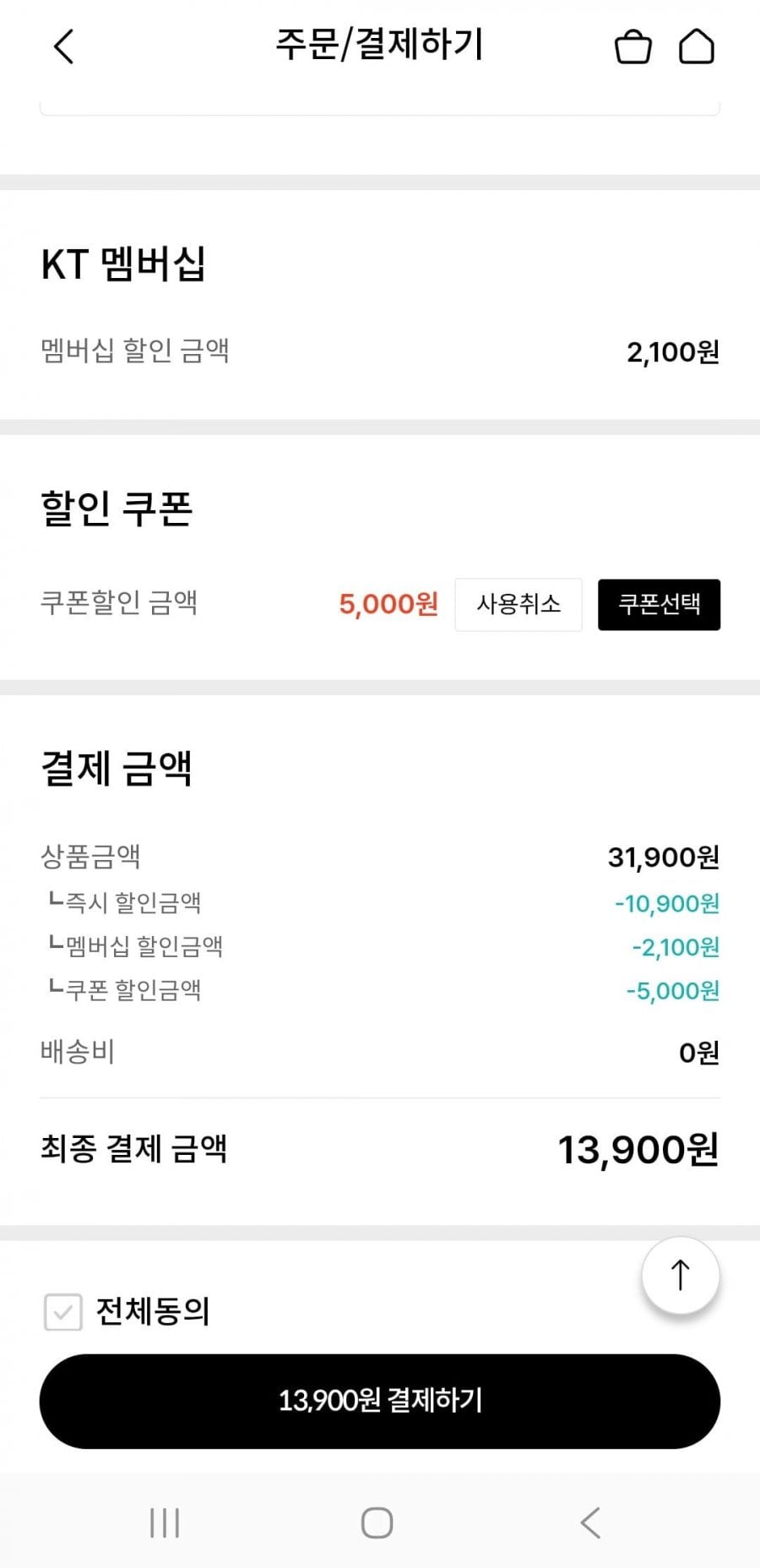
Task: Open the shopping bag cart icon
Action: pos(632,46)
